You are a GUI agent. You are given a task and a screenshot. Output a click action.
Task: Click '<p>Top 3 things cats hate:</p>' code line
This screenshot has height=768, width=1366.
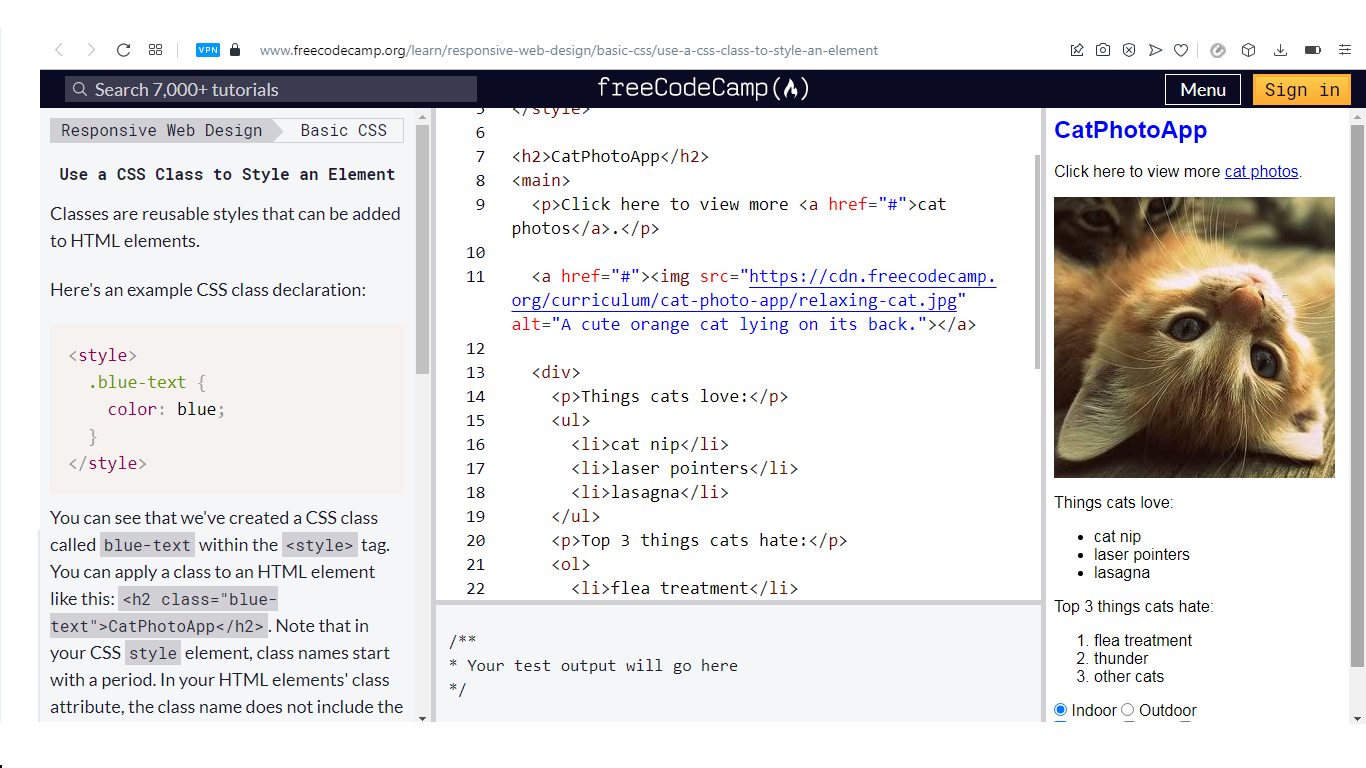point(700,540)
